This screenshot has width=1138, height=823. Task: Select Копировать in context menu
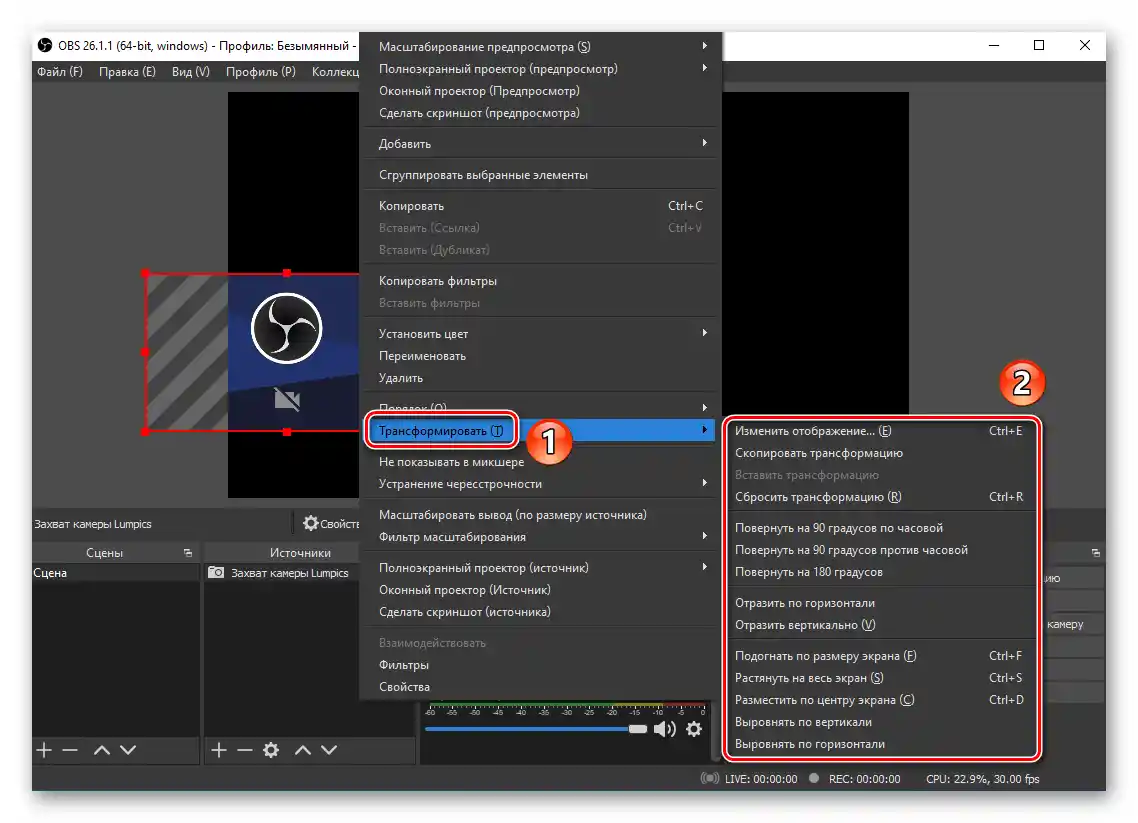pyautogui.click(x=541, y=206)
